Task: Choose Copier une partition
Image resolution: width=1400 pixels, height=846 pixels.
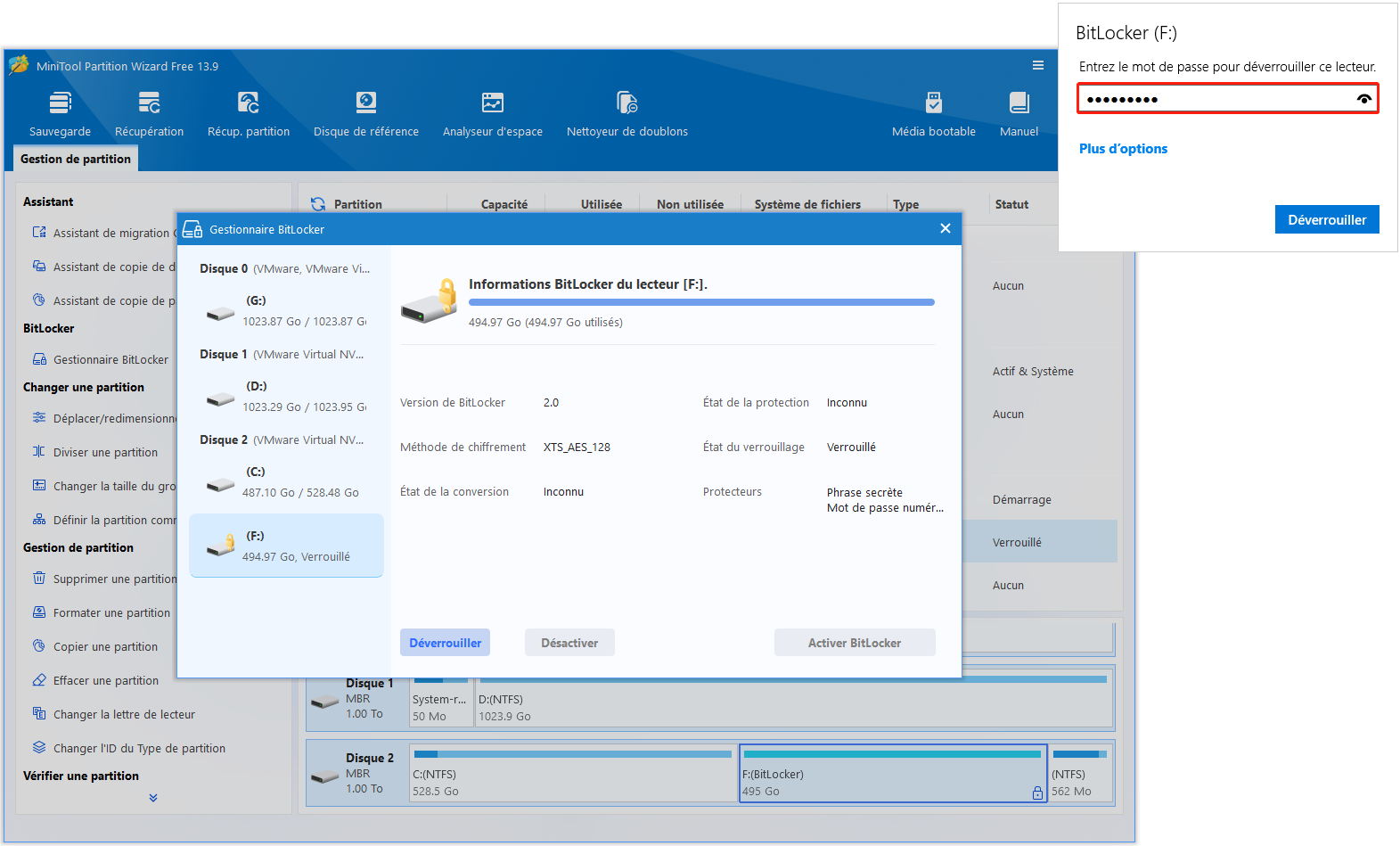Action: click(x=95, y=646)
